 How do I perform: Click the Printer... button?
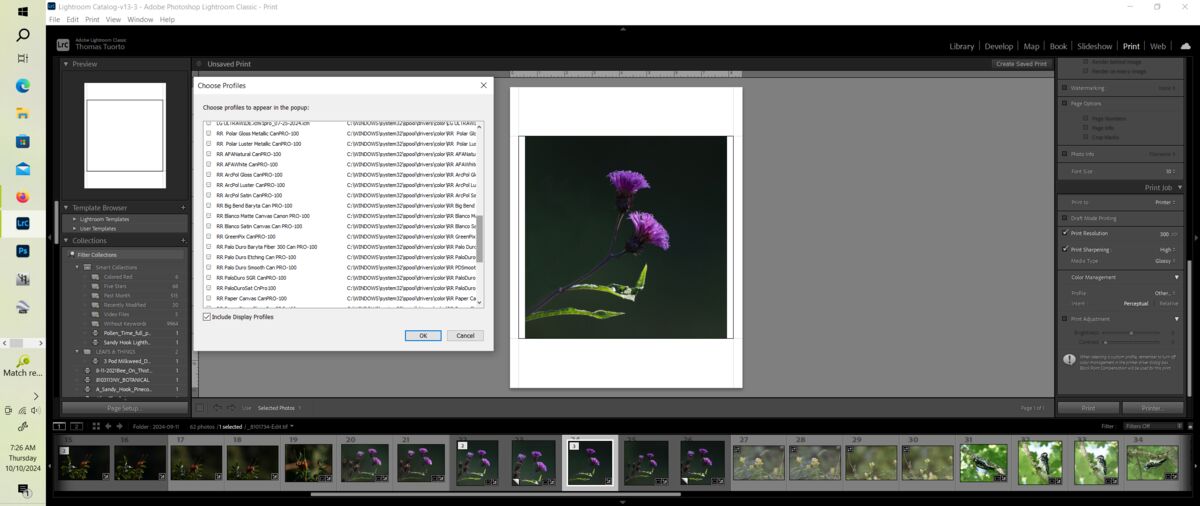pos(1153,408)
